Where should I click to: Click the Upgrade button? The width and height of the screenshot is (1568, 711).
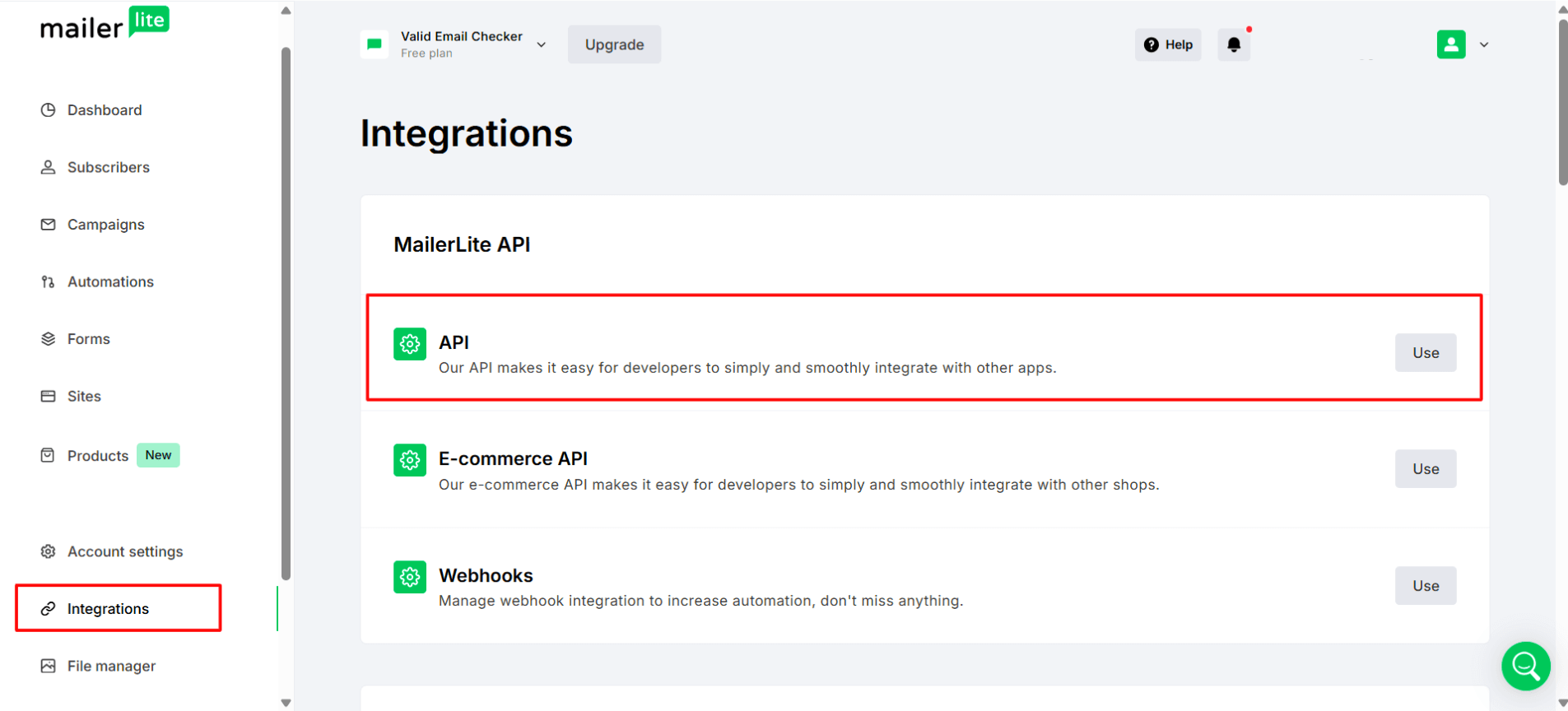[614, 44]
